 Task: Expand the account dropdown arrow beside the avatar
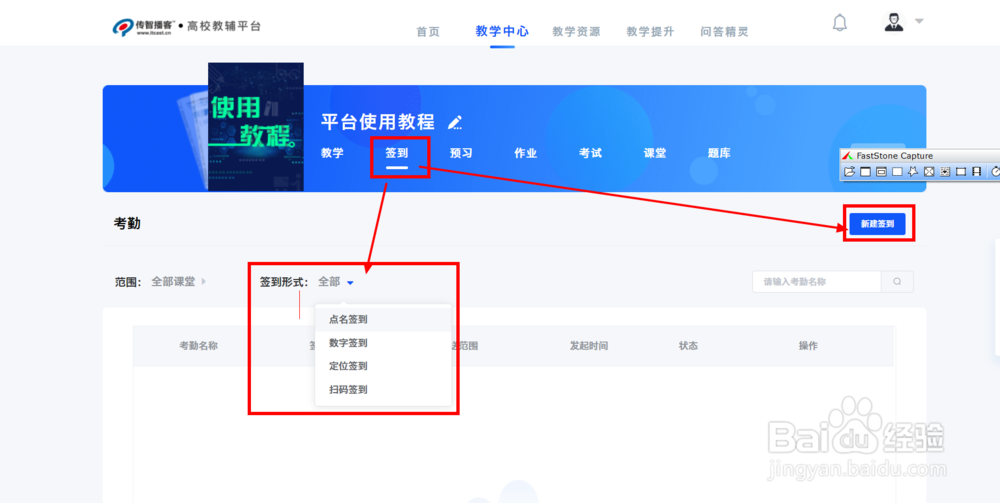[x=919, y=21]
